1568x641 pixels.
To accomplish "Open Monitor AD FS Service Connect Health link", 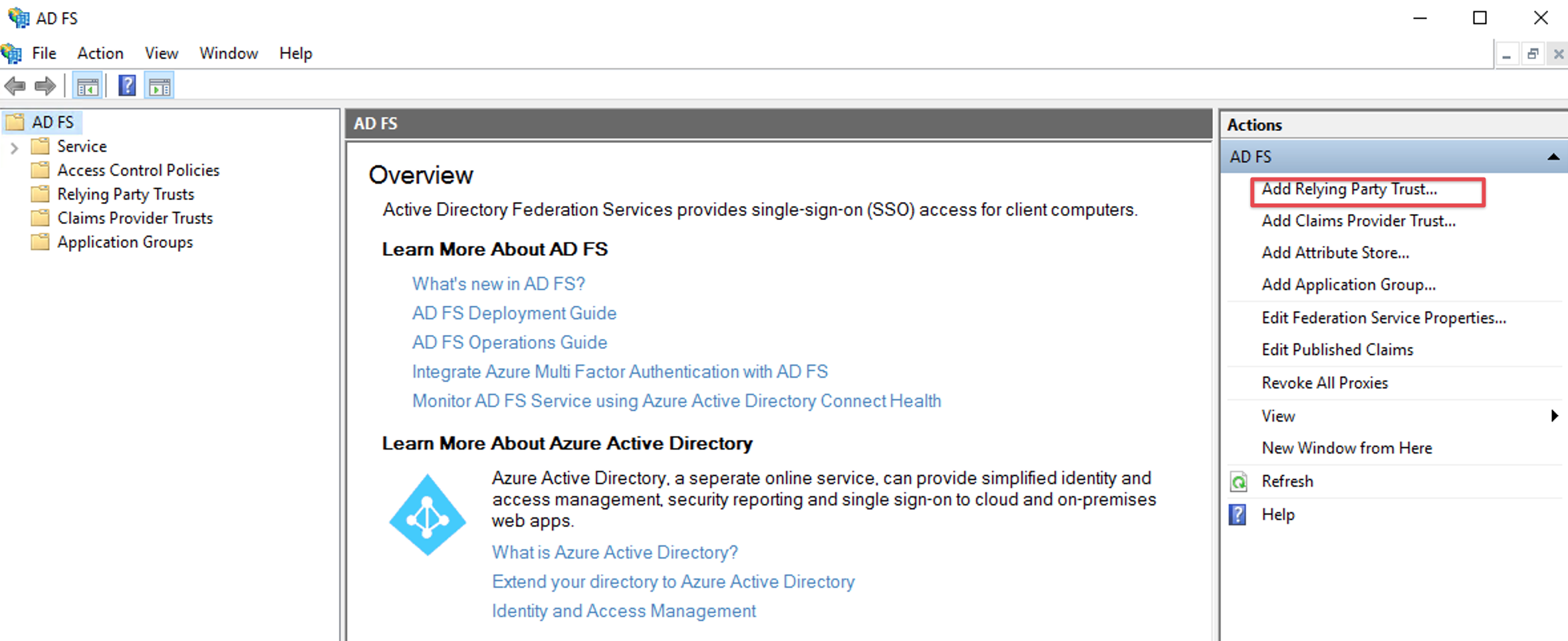I will (x=676, y=401).
